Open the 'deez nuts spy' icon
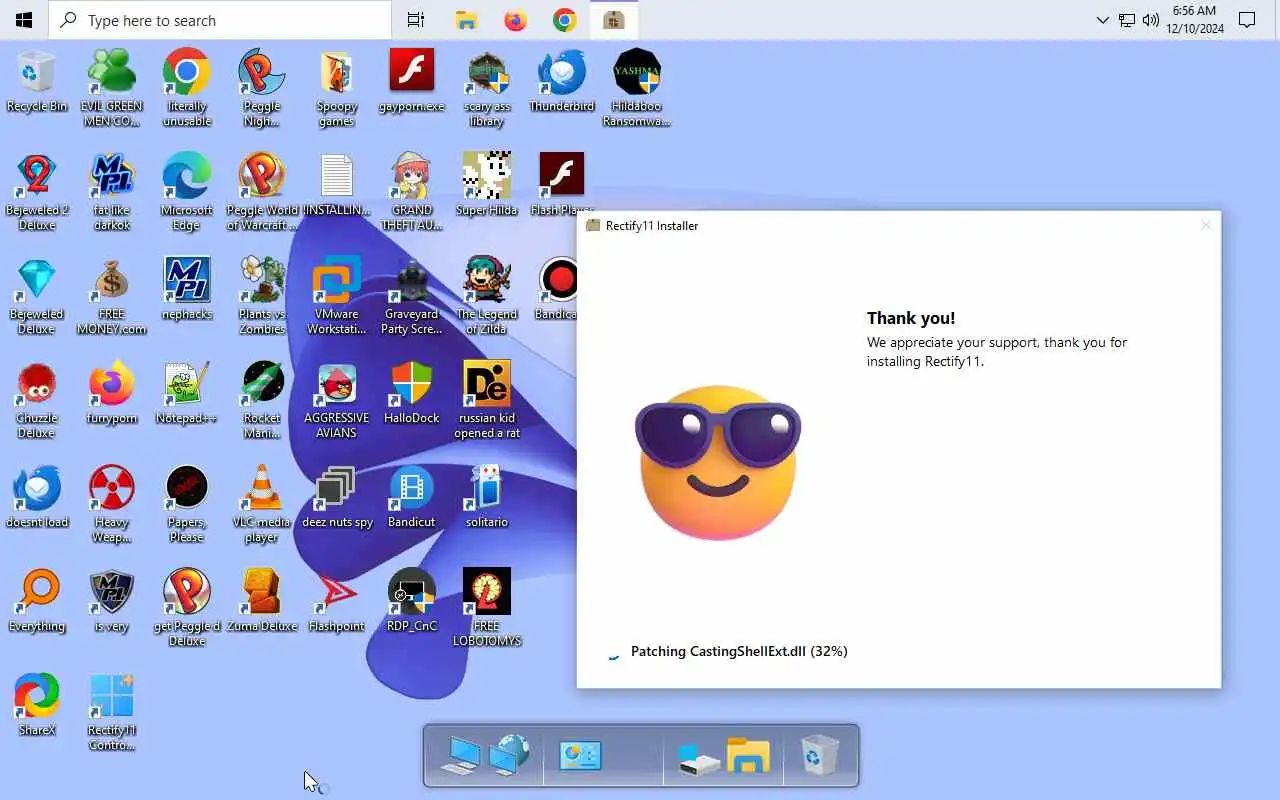 coord(337,498)
